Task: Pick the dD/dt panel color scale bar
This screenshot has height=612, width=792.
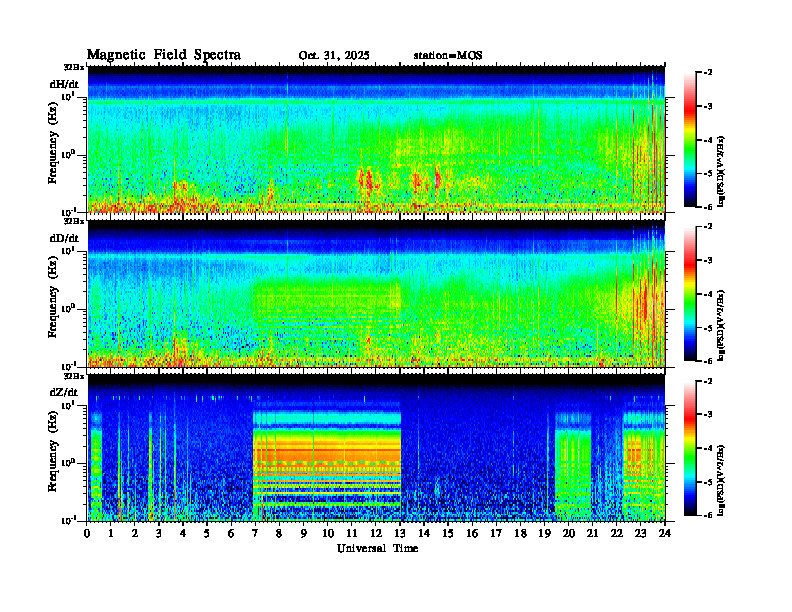Action: coord(690,294)
